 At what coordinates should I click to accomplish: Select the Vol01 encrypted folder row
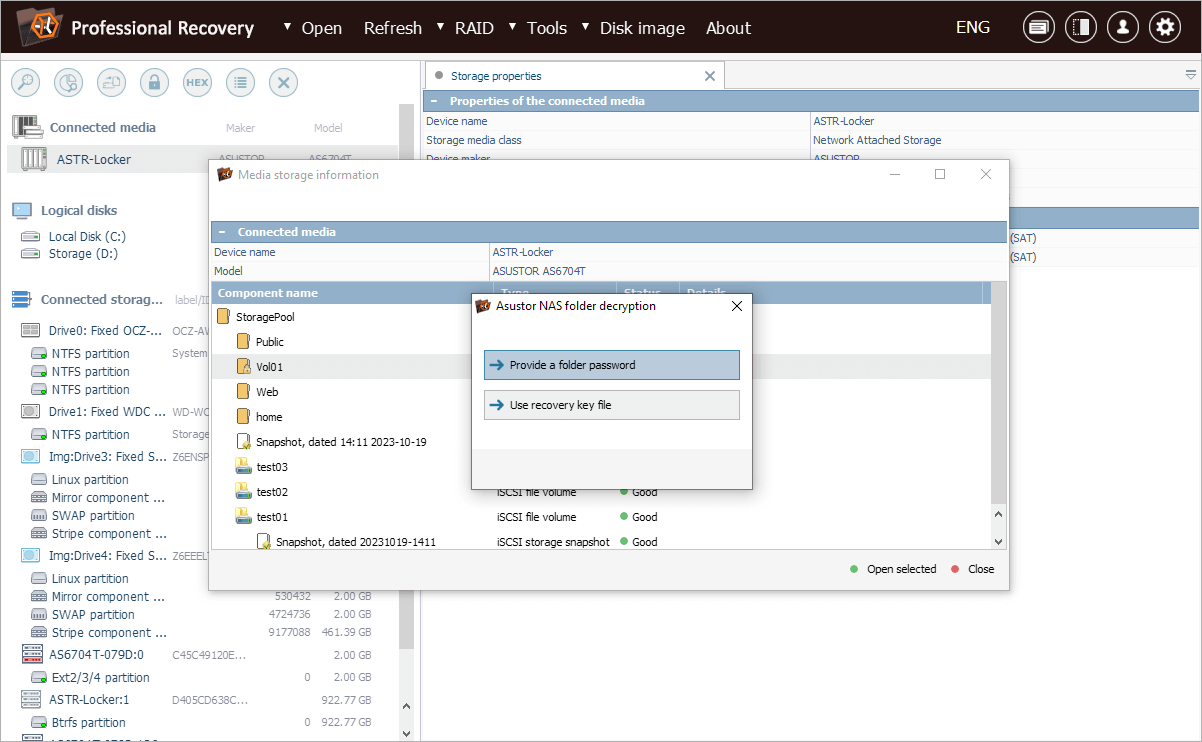(270, 367)
